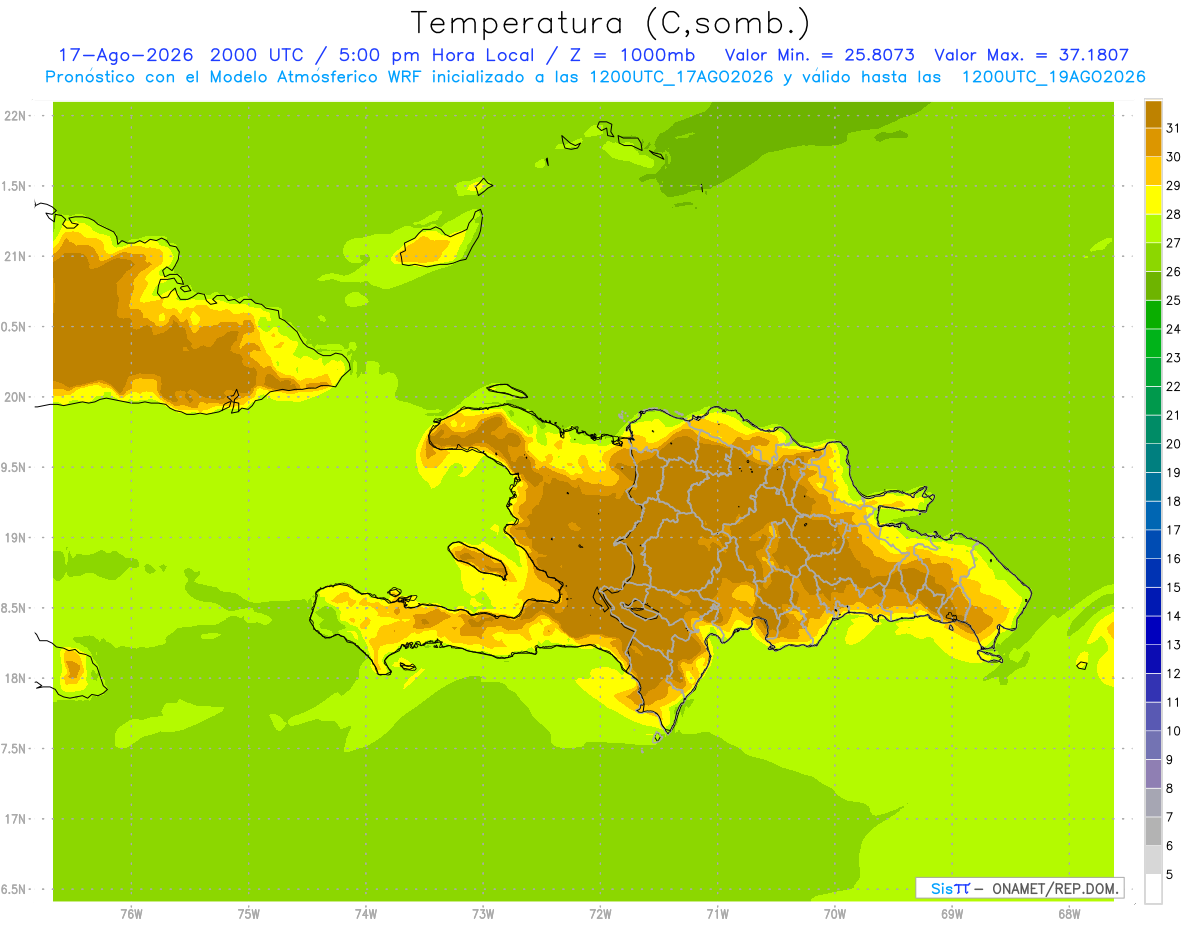The width and height of the screenshot is (1200, 927).
Task: Click the "ONAMET/REP.DOM." credit label
Action: pyautogui.click(x=1055, y=888)
